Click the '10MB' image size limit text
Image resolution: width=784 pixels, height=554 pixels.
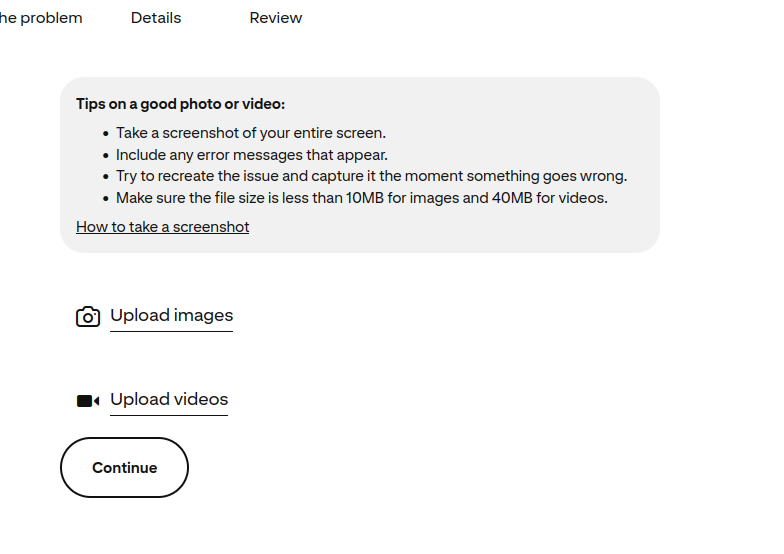365,198
